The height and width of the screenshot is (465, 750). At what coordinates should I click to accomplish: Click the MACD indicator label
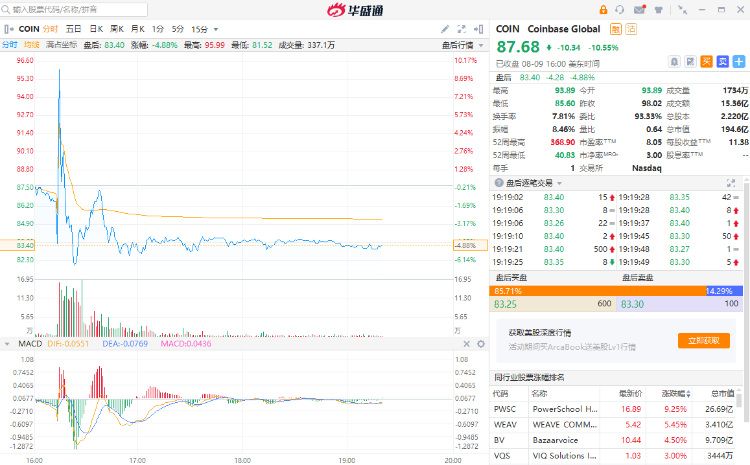pos(30,344)
